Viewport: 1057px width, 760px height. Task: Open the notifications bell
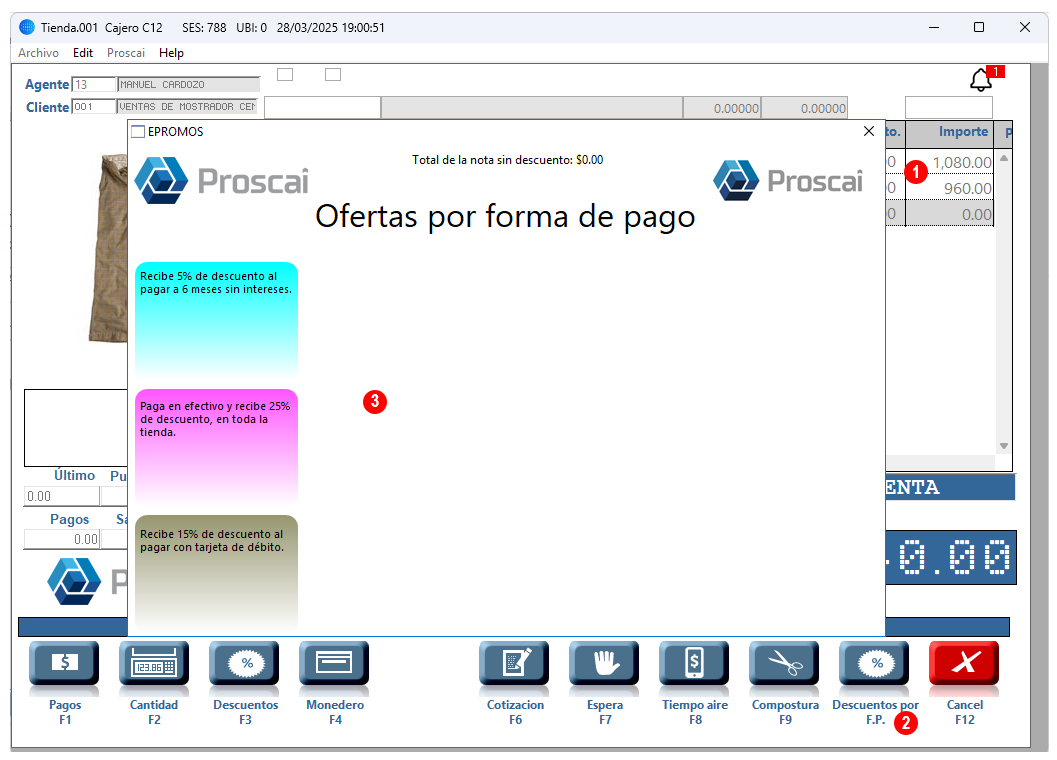(x=981, y=80)
